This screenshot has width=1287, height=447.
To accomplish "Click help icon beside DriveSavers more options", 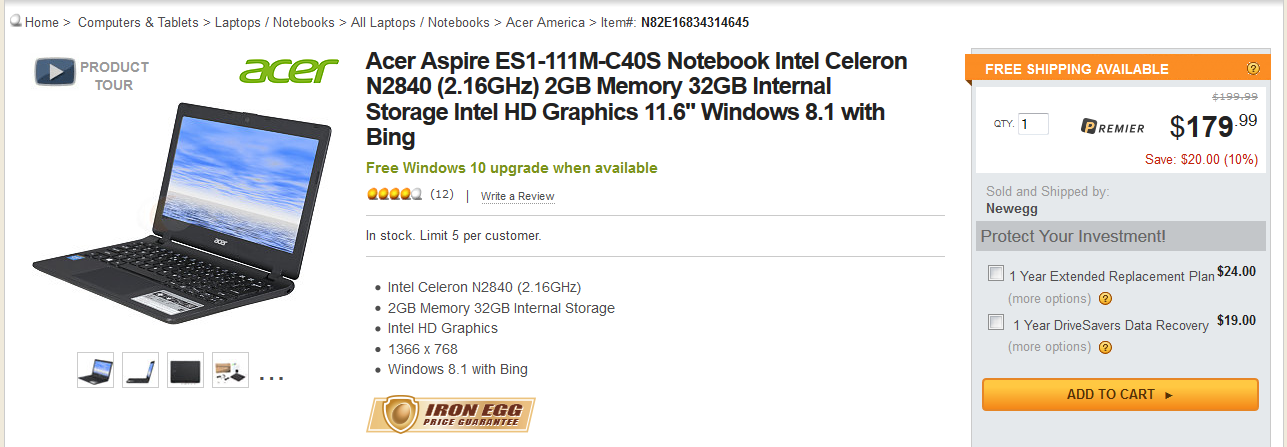I will coord(1105,348).
